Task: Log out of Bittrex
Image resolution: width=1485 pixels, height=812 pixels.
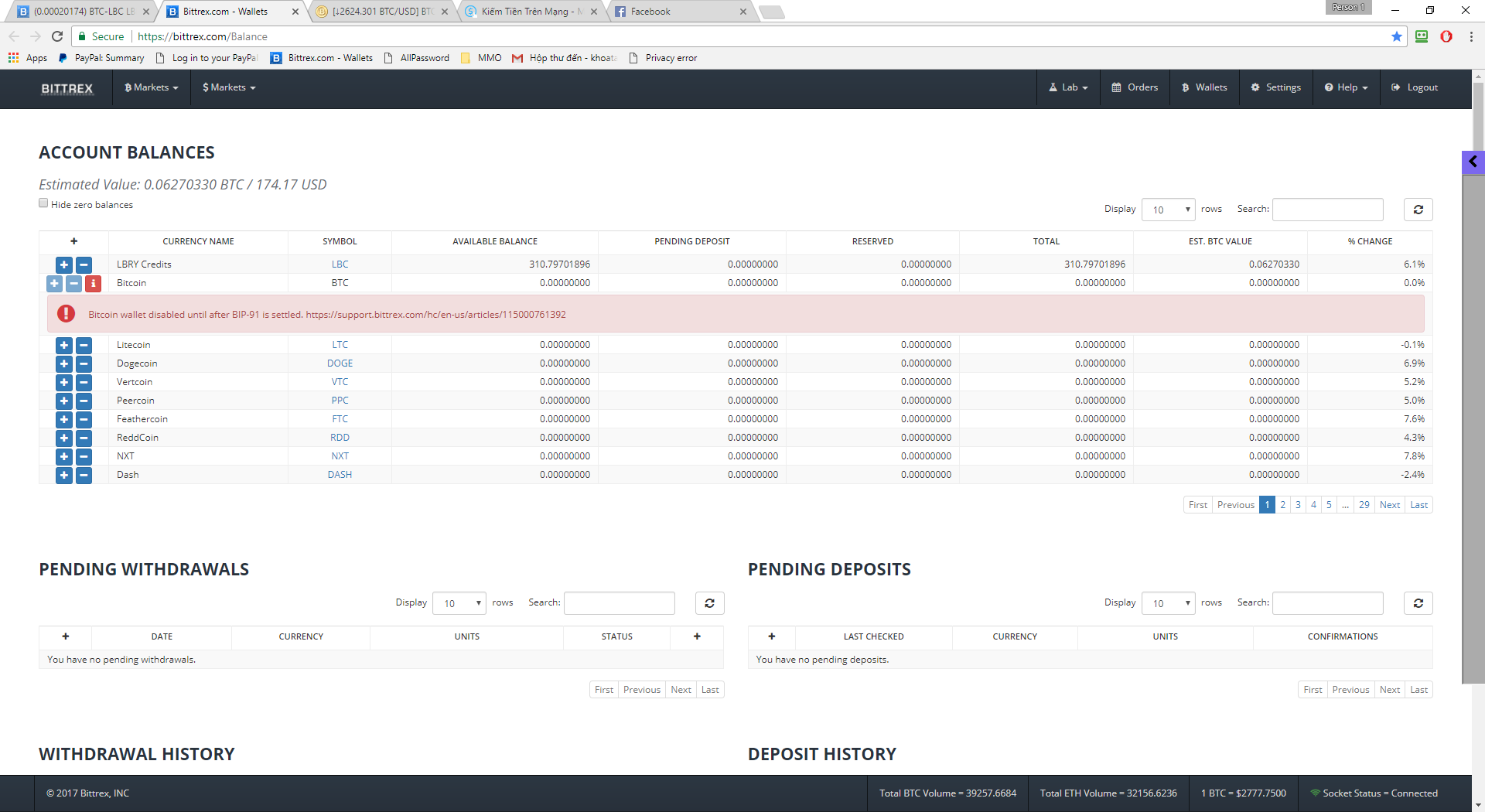Action: pyautogui.click(x=1415, y=87)
